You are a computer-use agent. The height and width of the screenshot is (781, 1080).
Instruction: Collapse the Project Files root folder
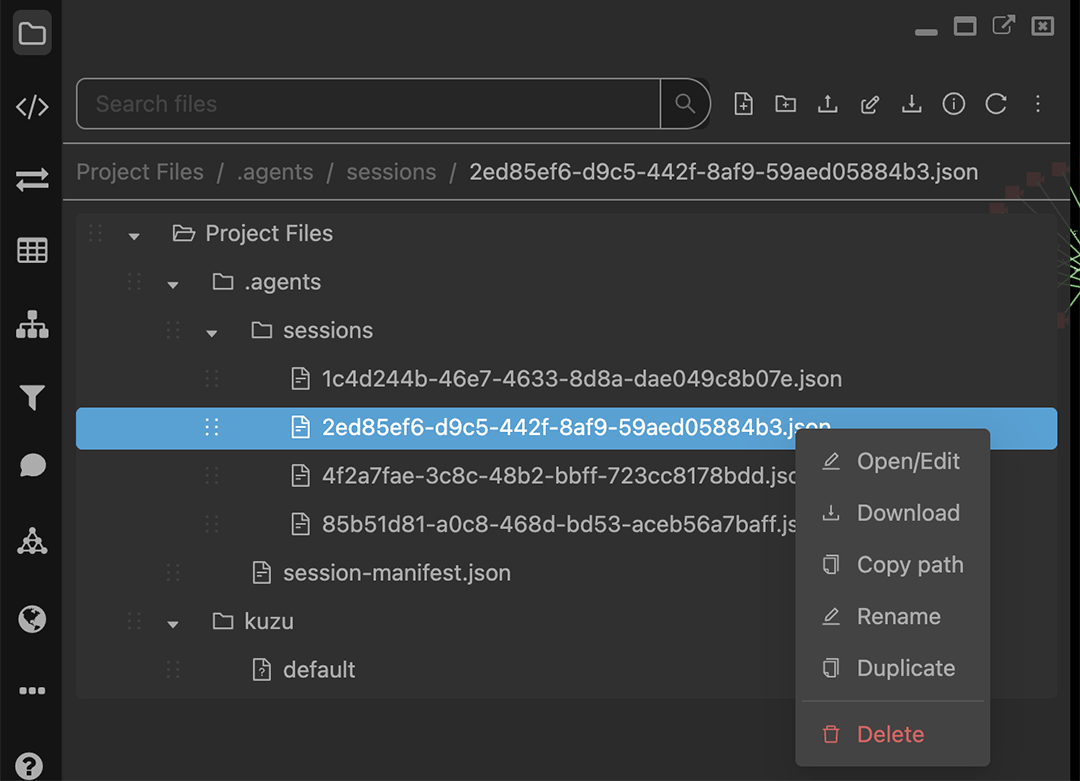coord(134,236)
